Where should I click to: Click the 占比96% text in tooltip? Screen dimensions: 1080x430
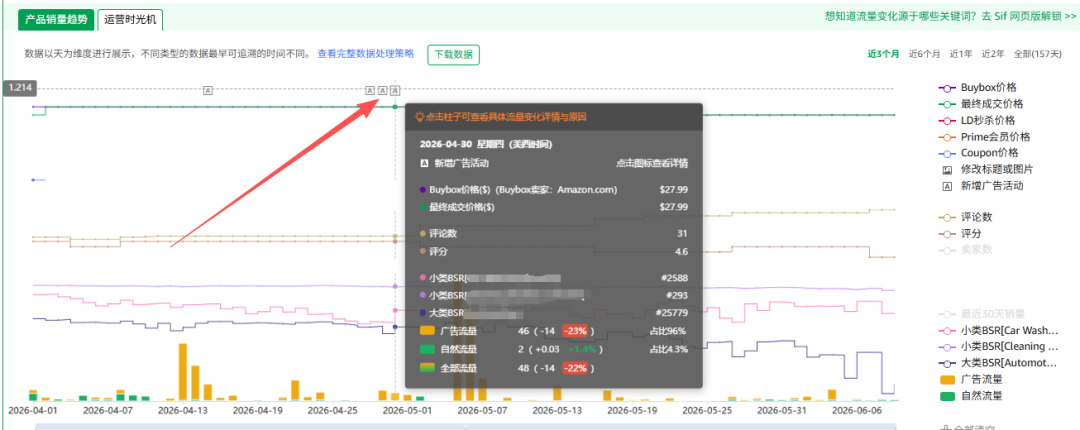[x=668, y=331]
